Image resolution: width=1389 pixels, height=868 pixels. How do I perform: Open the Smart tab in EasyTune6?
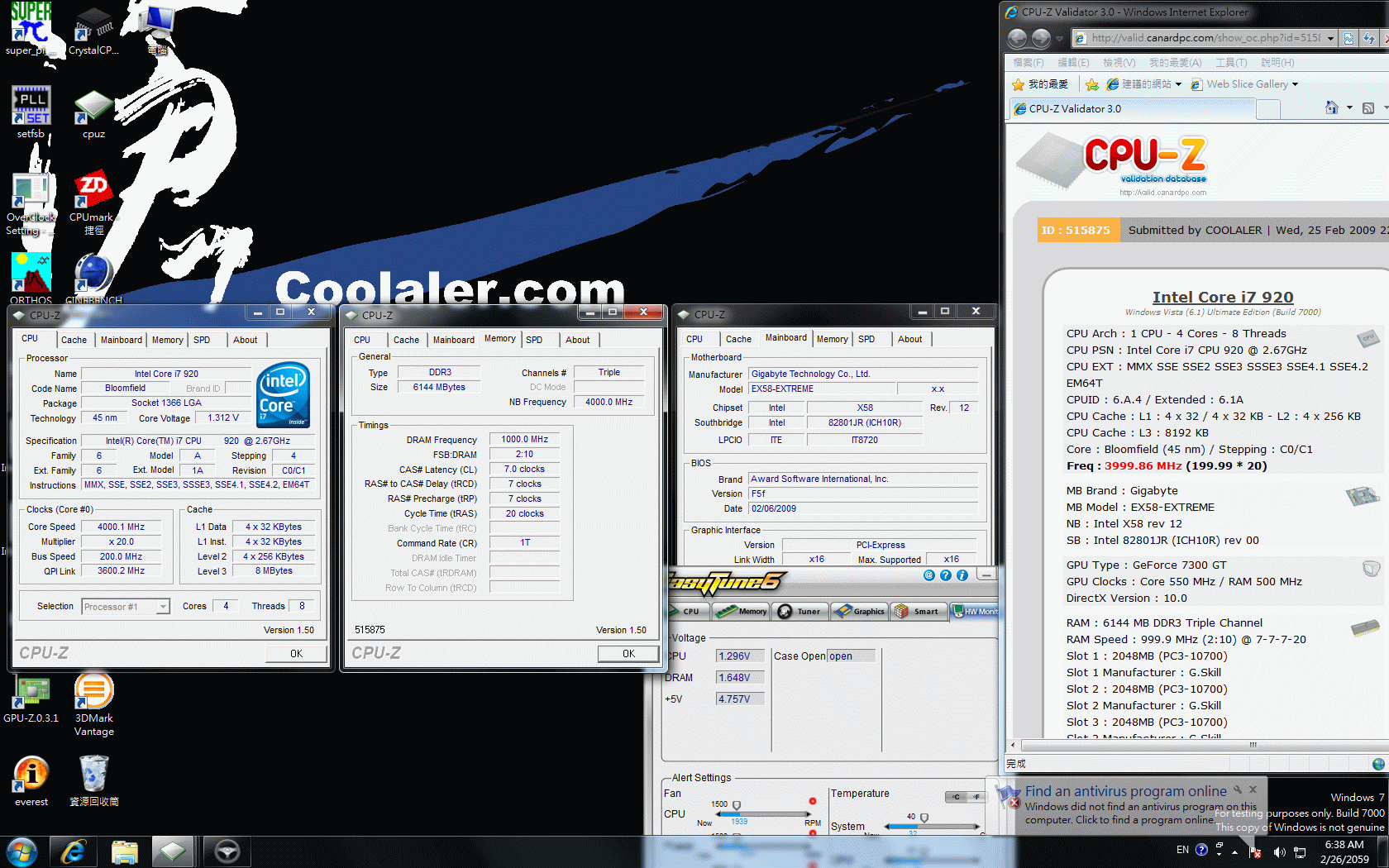[x=919, y=612]
